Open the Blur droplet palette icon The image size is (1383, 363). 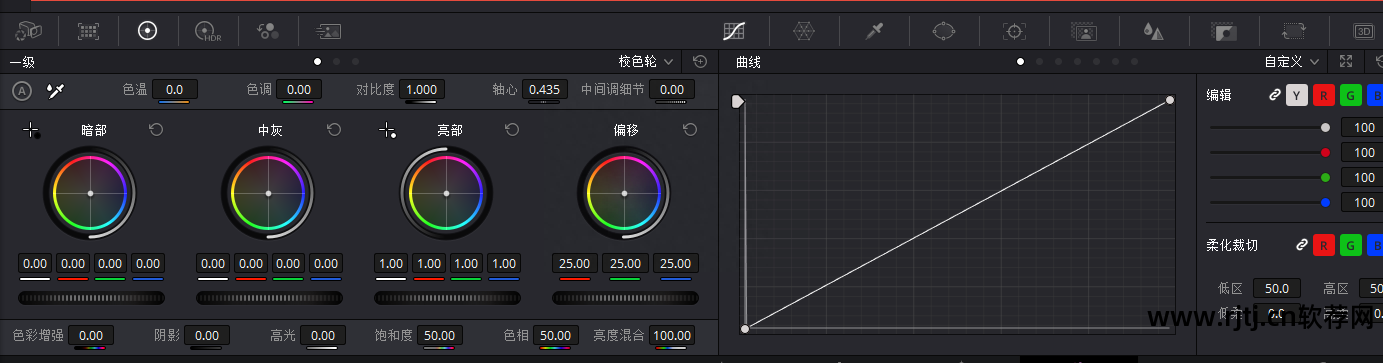pos(1154,31)
